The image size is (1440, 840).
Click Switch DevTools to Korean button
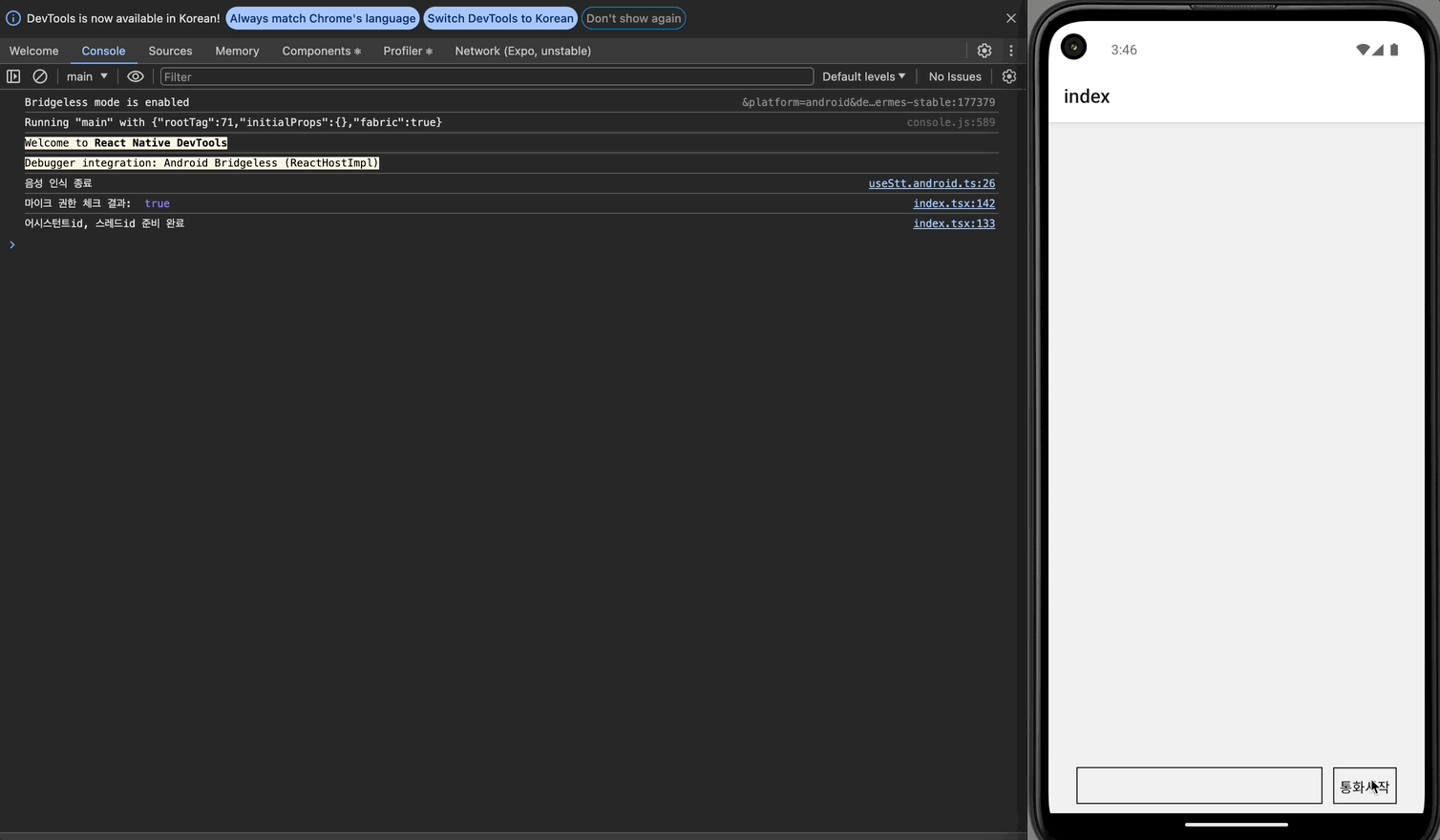500,18
